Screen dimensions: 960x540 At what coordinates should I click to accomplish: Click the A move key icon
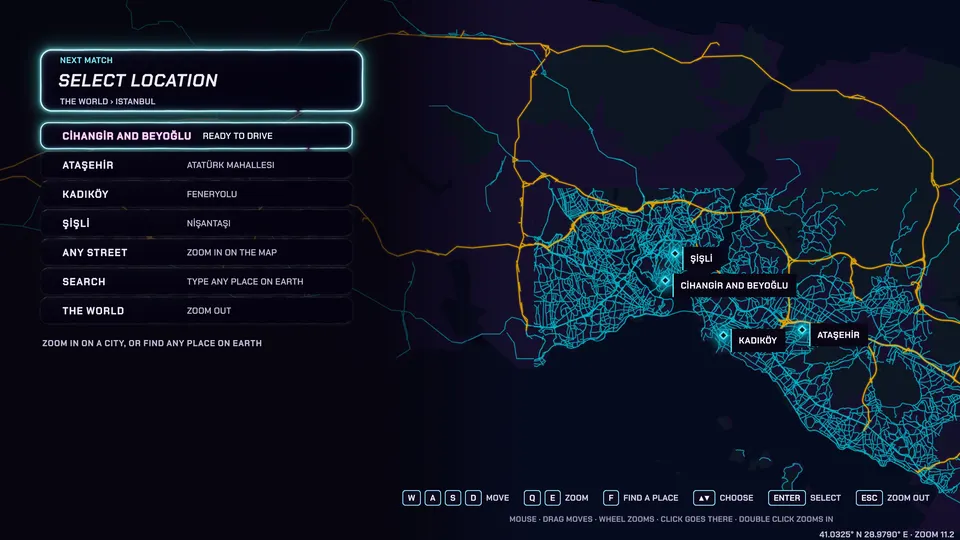[432, 498]
